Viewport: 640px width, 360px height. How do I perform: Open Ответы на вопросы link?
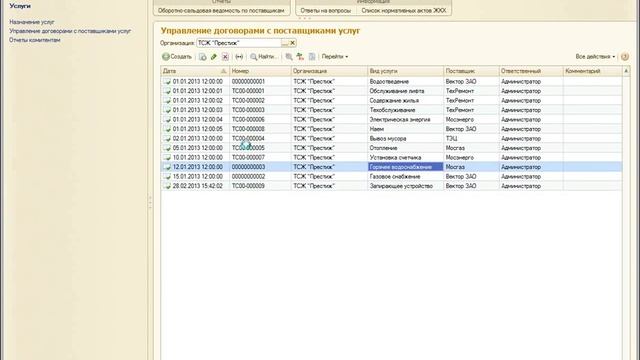click(x=325, y=11)
